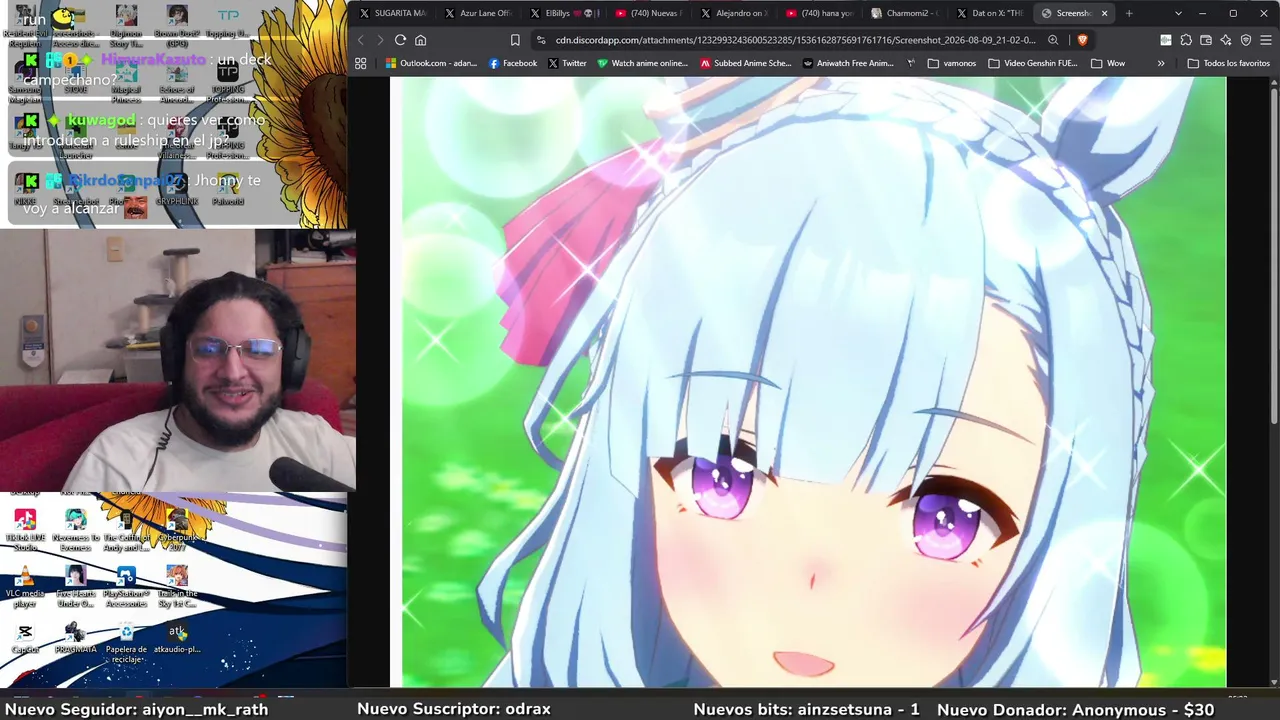Open the Video Genshin FUE bookmarks folder

(x=1033, y=63)
